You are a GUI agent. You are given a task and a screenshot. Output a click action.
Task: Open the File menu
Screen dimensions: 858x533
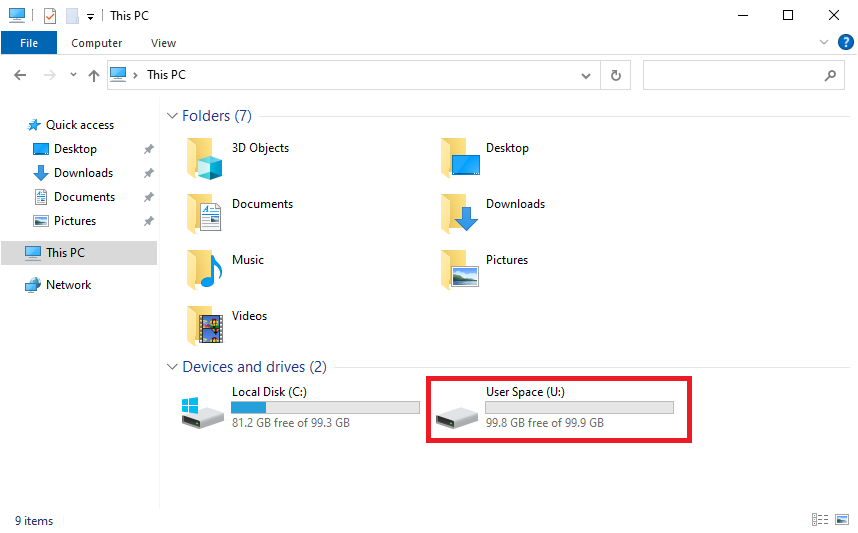[x=29, y=43]
